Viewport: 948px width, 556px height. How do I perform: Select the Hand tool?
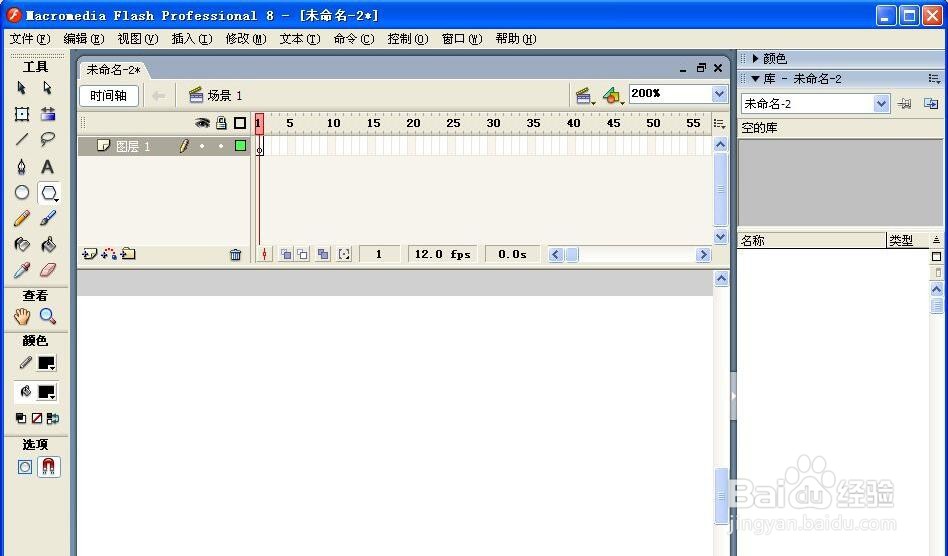point(22,316)
